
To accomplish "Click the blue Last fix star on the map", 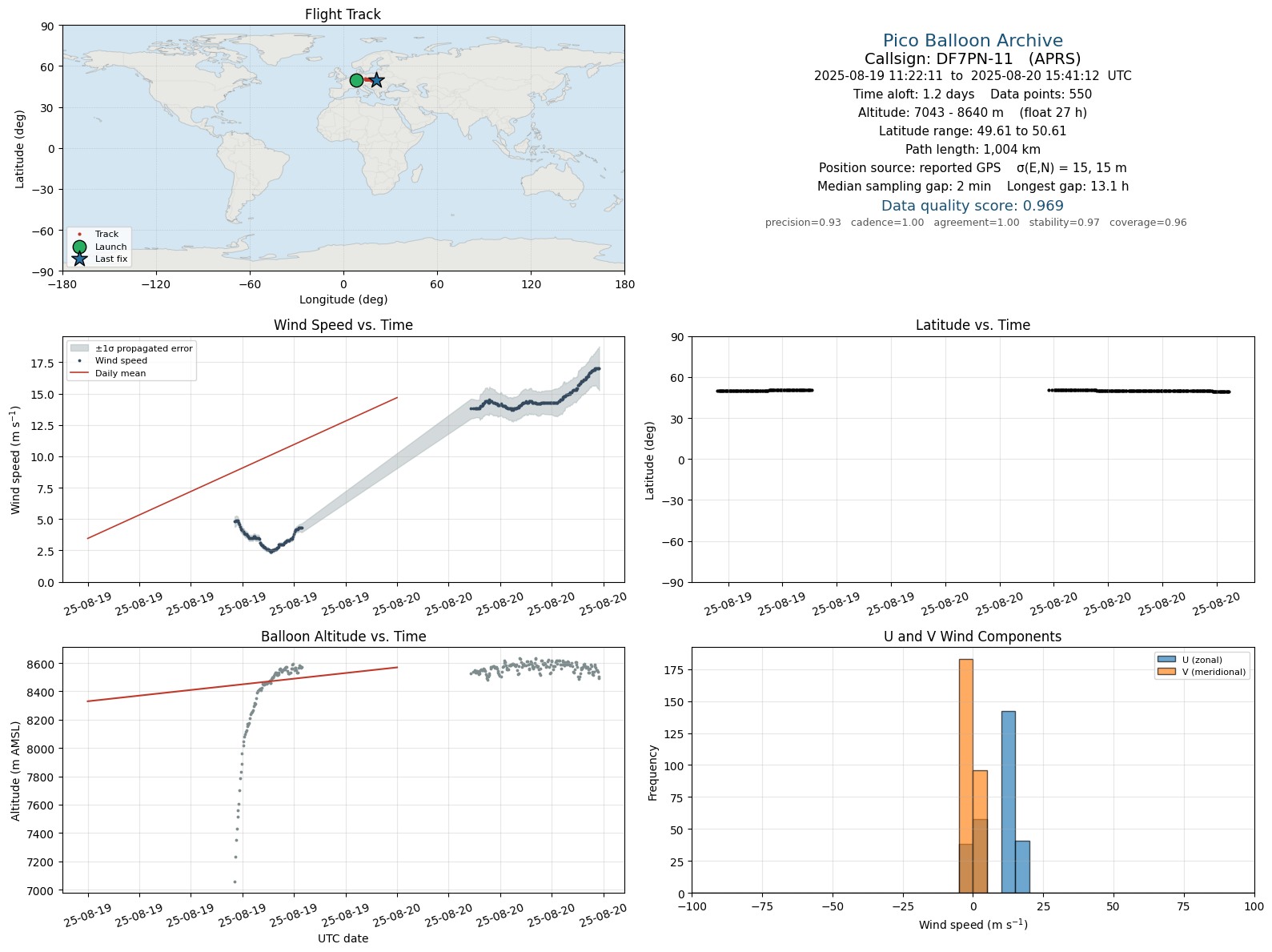I will [376, 80].
